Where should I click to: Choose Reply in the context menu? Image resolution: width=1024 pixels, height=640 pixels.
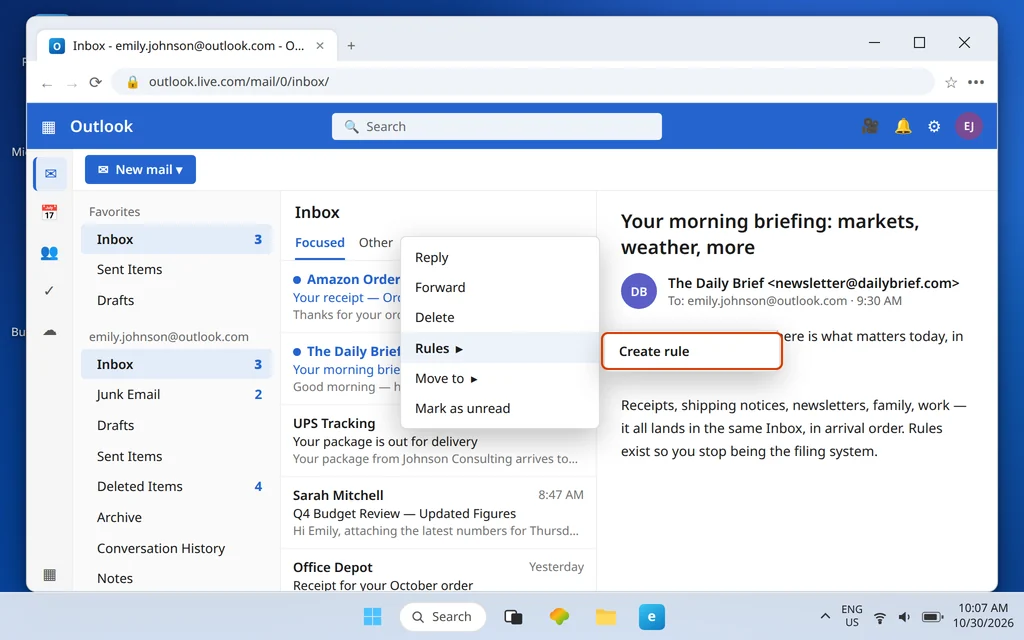[500, 257]
